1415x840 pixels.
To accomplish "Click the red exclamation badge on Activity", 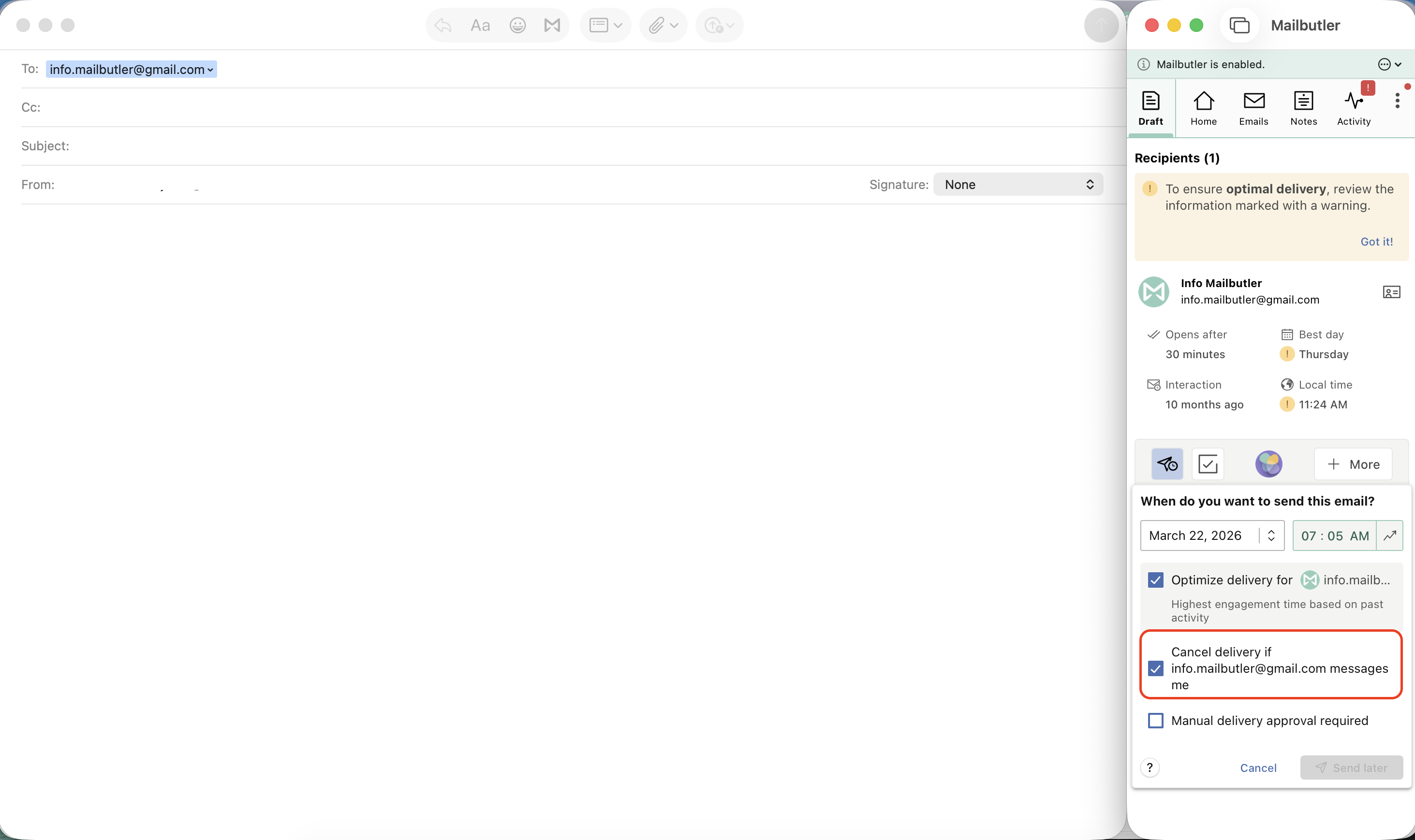I will (x=1368, y=88).
